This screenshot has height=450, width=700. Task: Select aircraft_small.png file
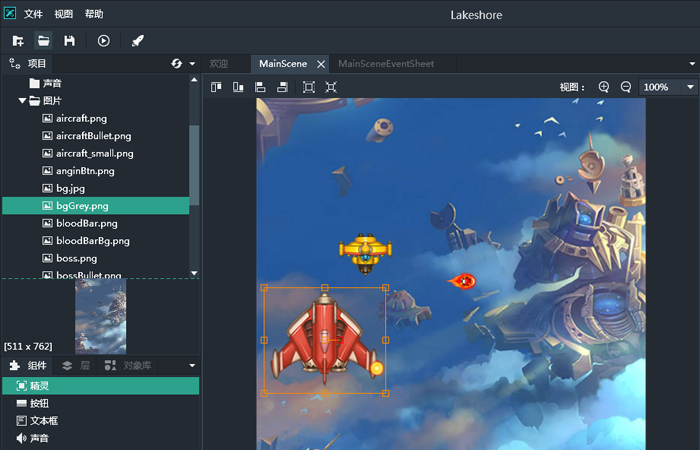click(96, 154)
